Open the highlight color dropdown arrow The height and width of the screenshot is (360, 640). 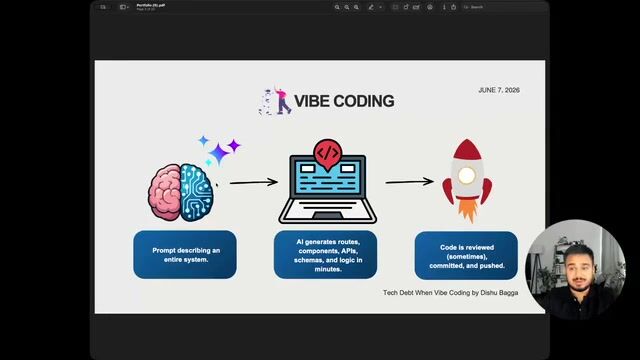click(x=380, y=7)
